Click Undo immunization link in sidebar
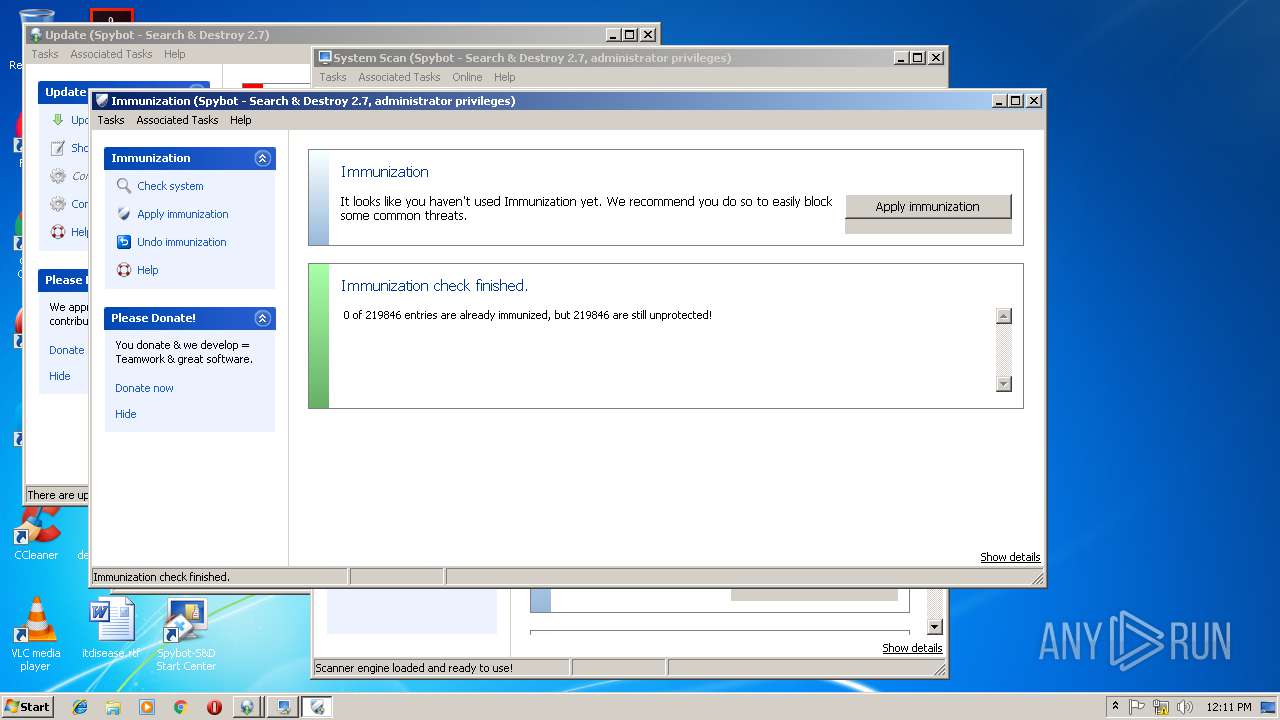Image resolution: width=1280 pixels, height=720 pixels. point(182,242)
